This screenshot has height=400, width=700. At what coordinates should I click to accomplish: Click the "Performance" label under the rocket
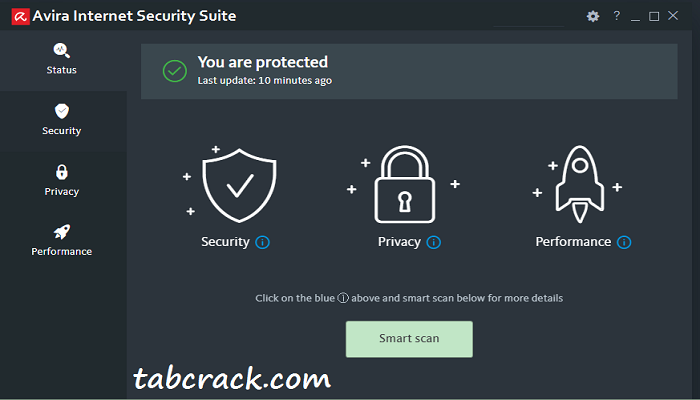click(573, 242)
